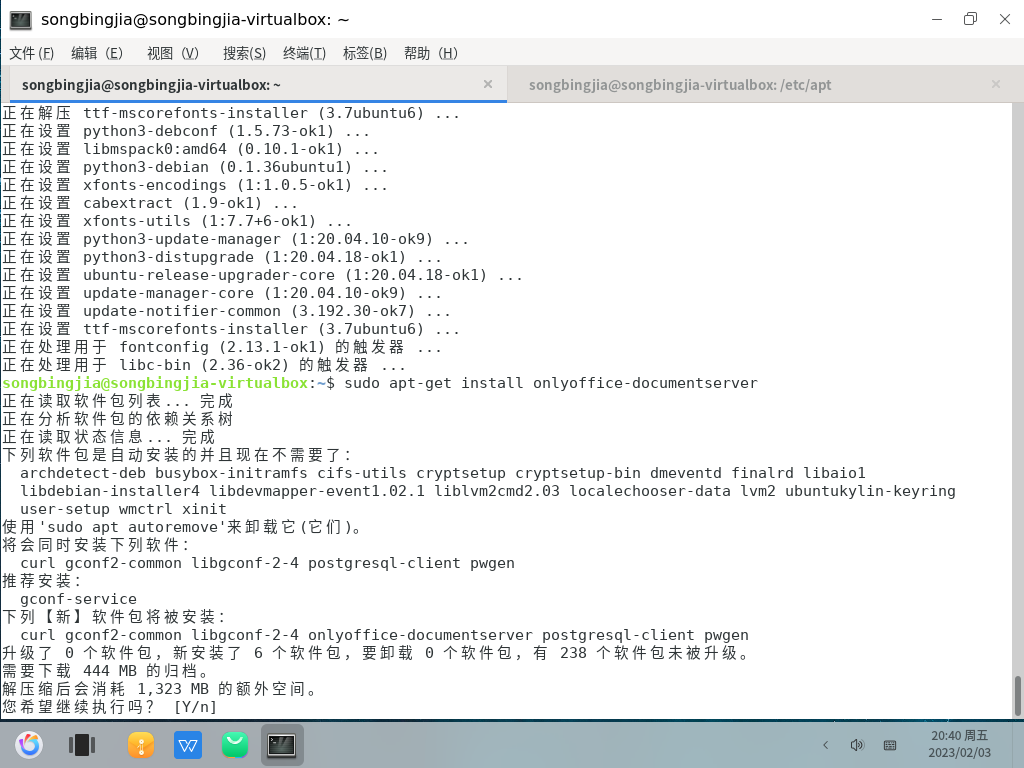This screenshot has width=1024, height=768.
Task: Click the line listing 238 packages not upgraded
Action: tap(377, 653)
